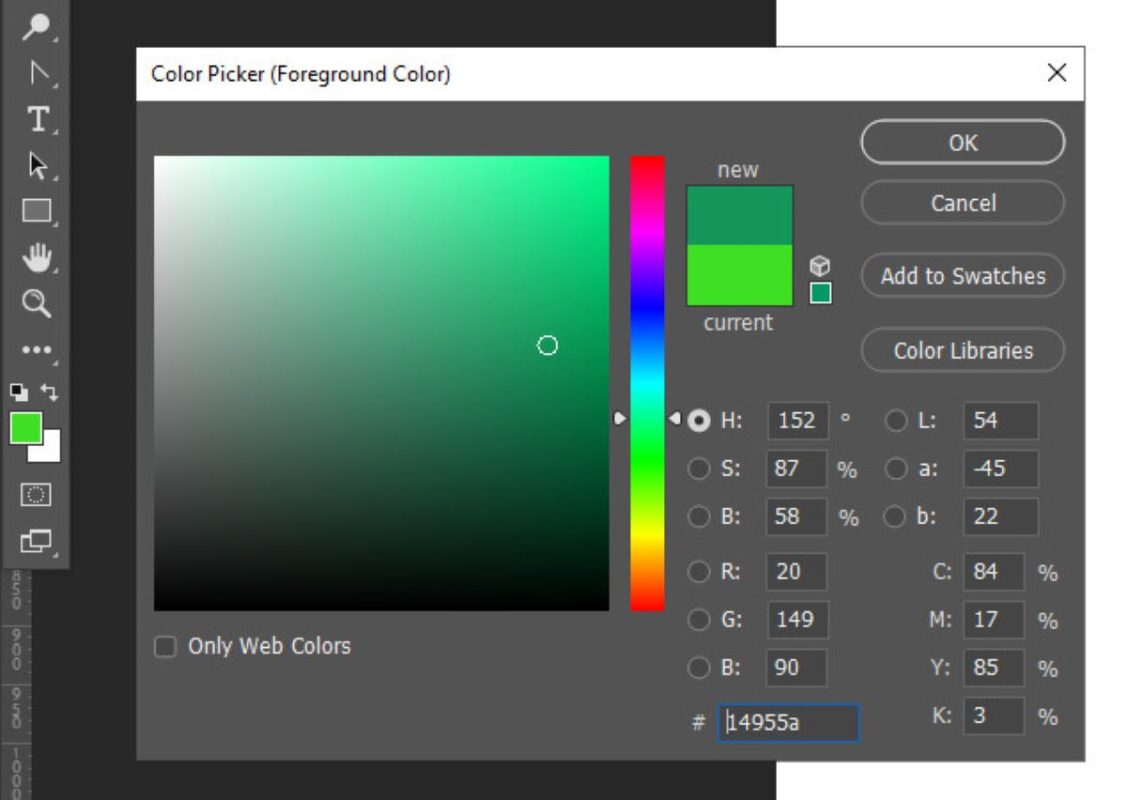Select the Pen tool in toolbar
Screen dimensions: 1127x800
click(37, 72)
